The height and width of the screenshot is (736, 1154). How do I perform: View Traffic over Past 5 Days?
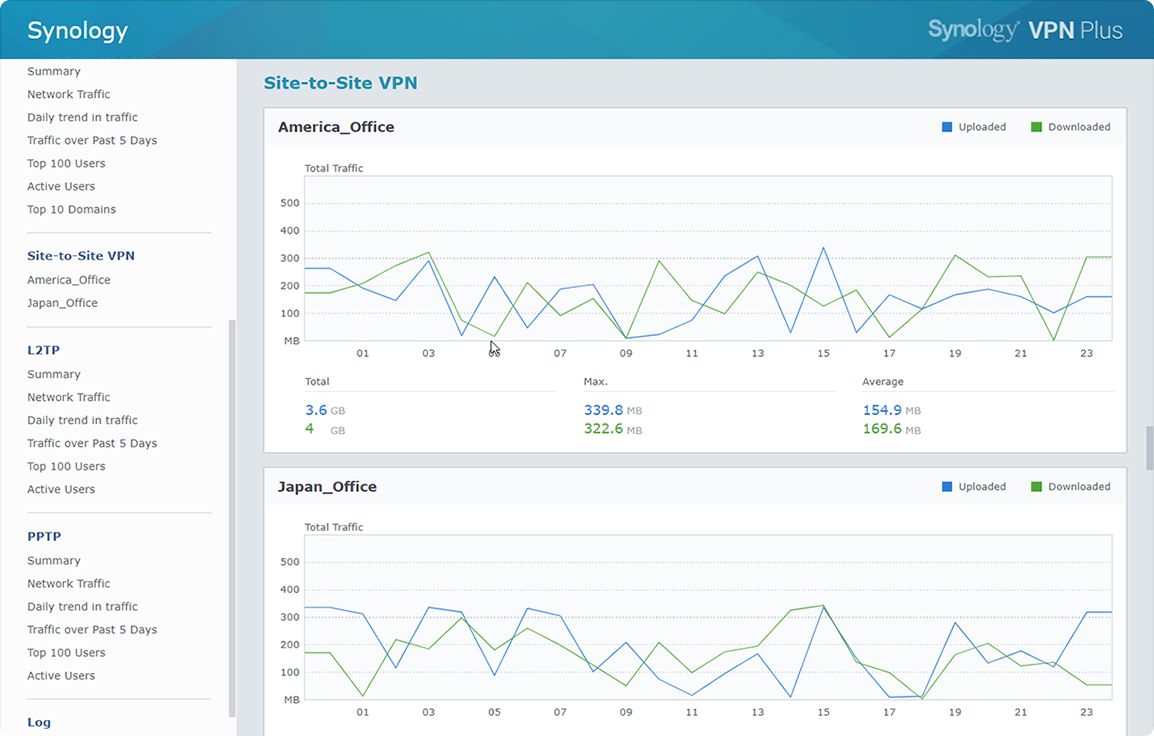pyautogui.click(x=92, y=140)
